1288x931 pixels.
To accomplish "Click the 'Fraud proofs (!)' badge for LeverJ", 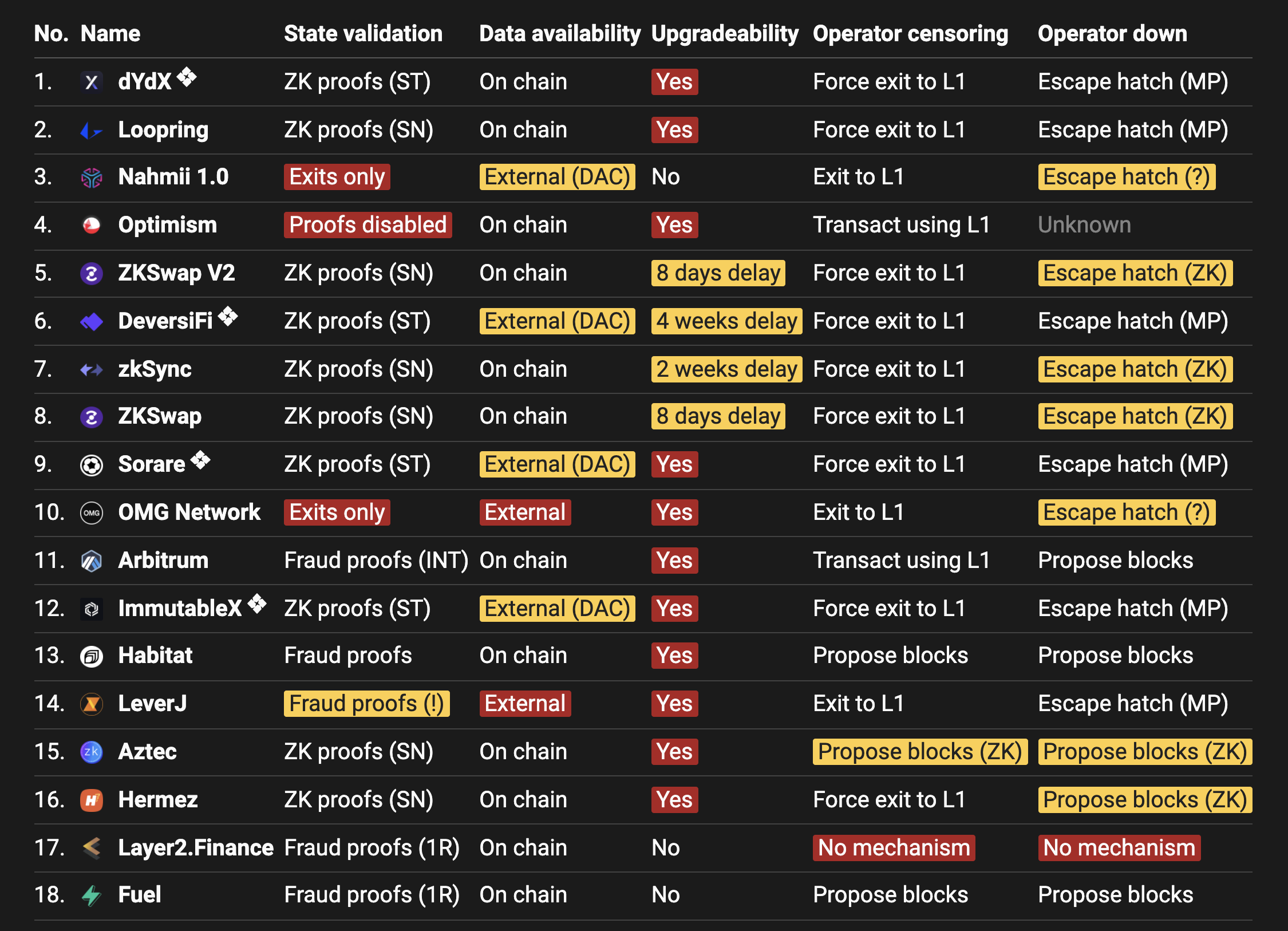I will click(367, 704).
